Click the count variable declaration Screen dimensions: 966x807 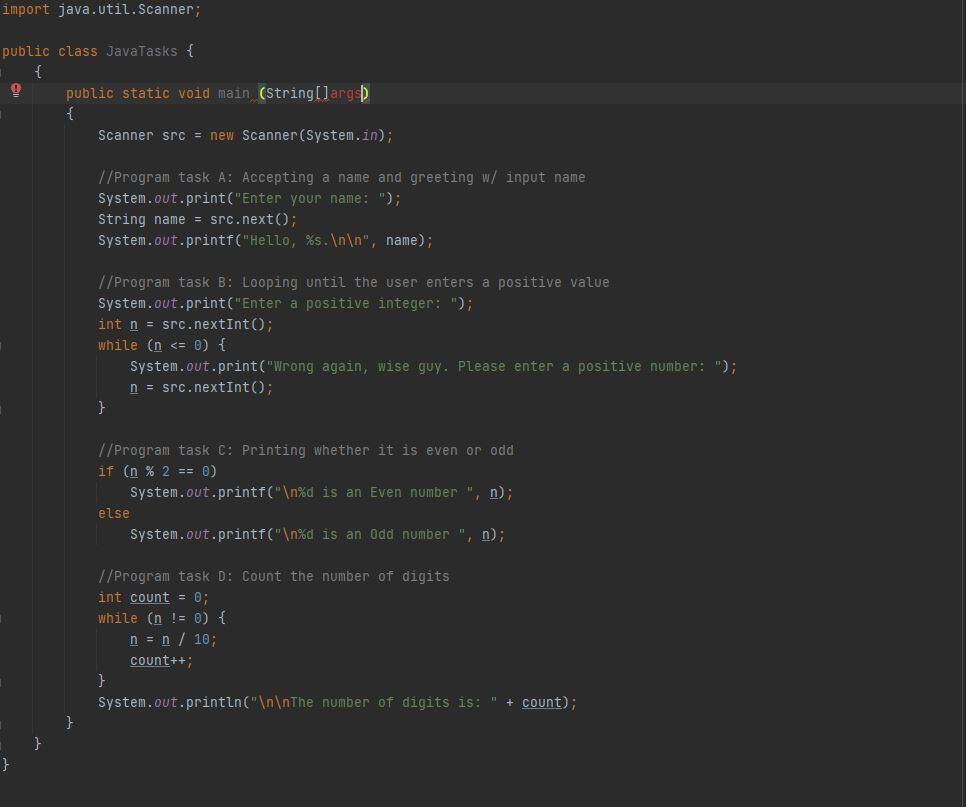point(148,597)
